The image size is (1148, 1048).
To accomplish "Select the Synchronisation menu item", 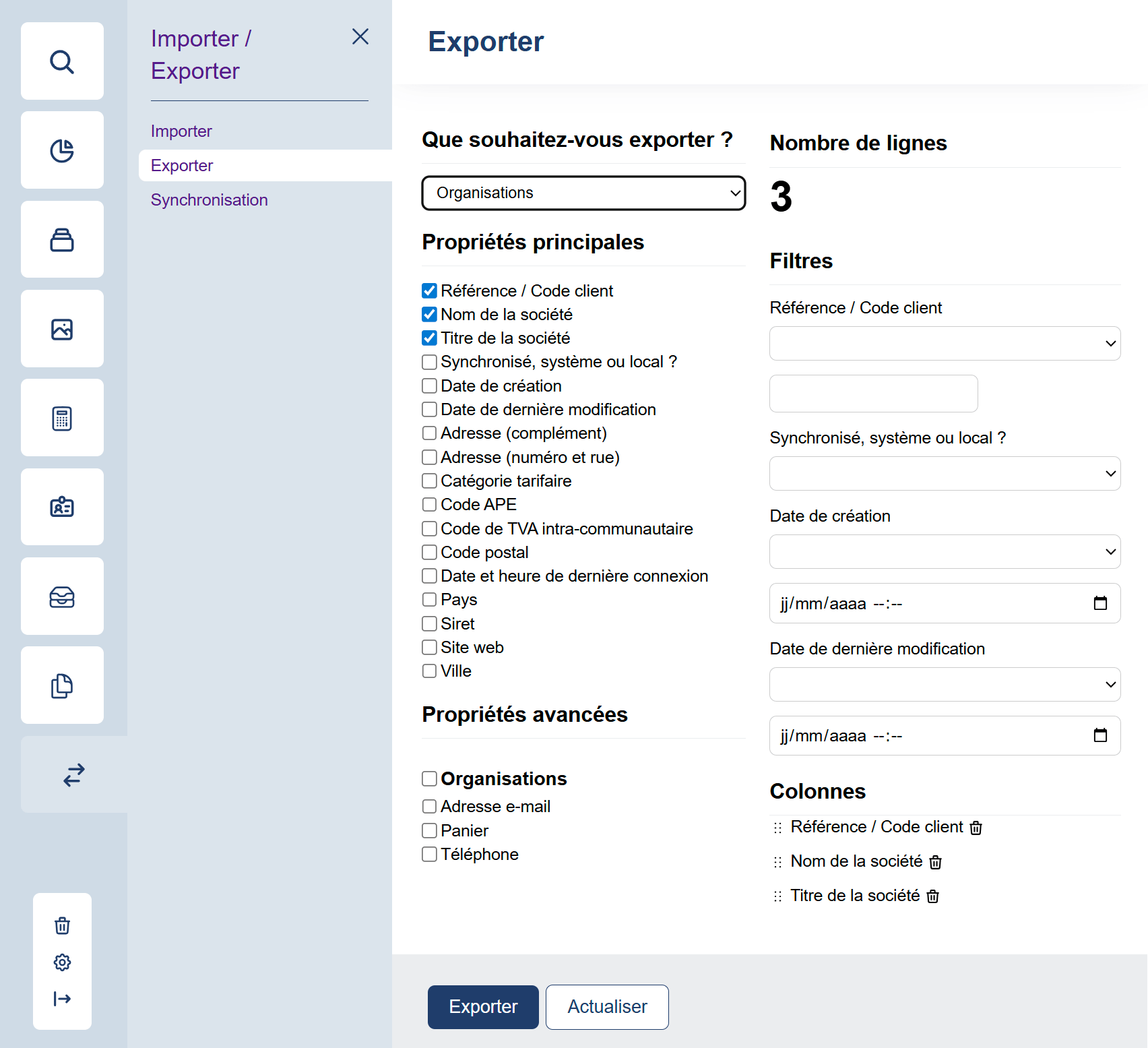I will click(209, 199).
